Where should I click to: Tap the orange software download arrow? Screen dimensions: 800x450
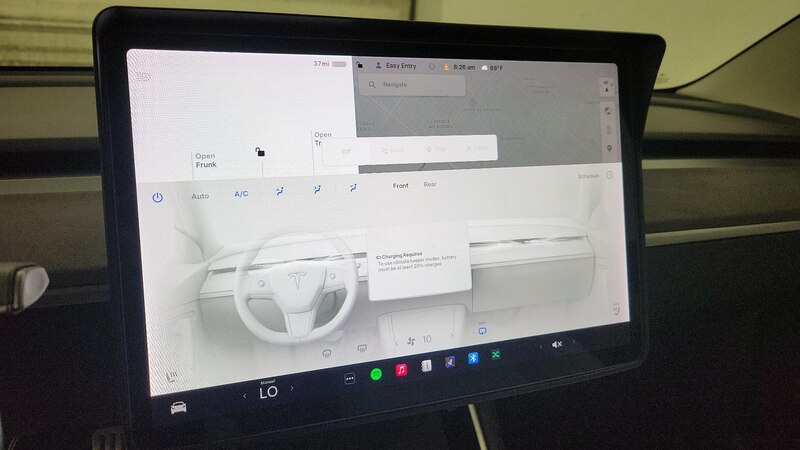446,67
